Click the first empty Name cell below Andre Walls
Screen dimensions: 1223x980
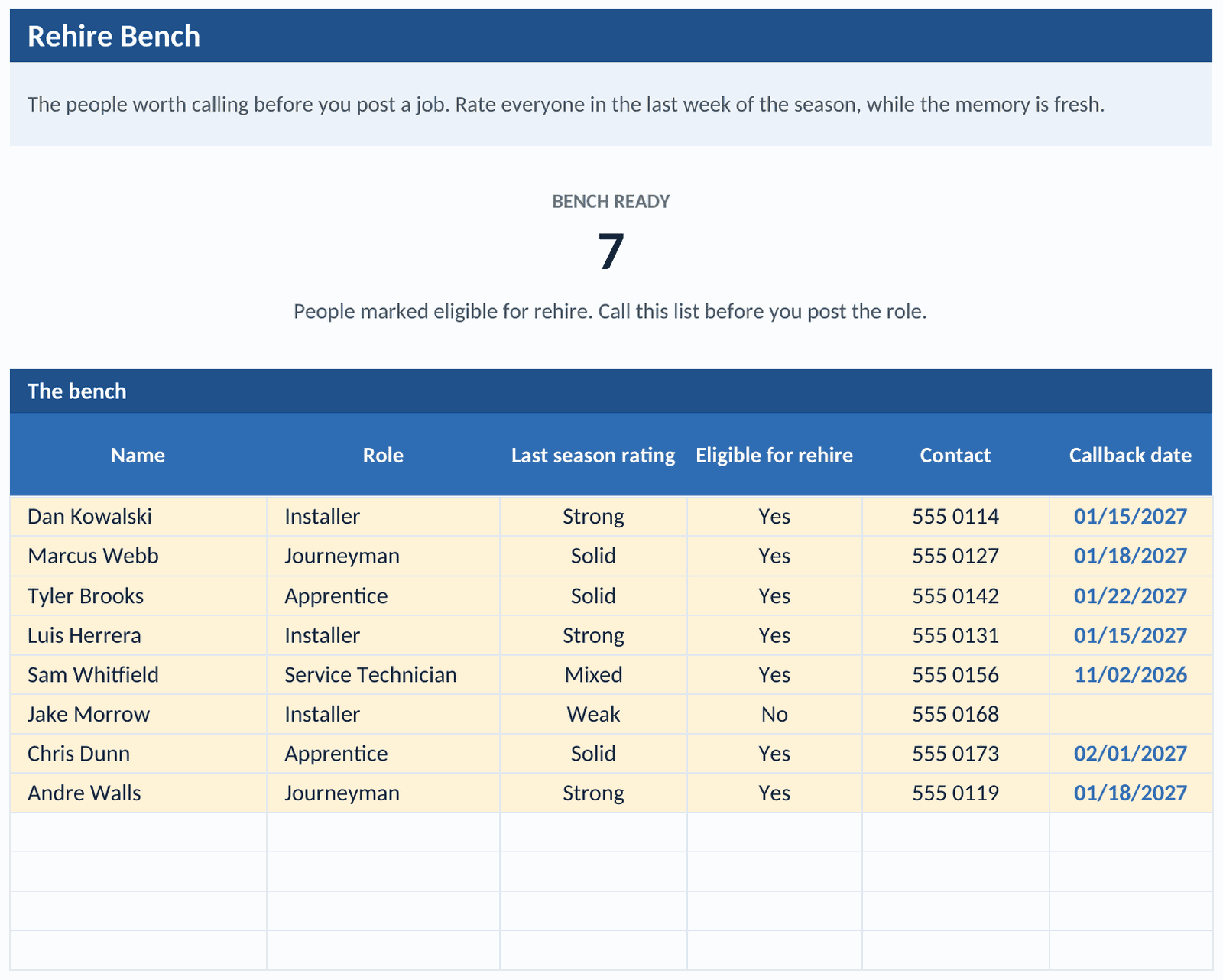(138, 832)
